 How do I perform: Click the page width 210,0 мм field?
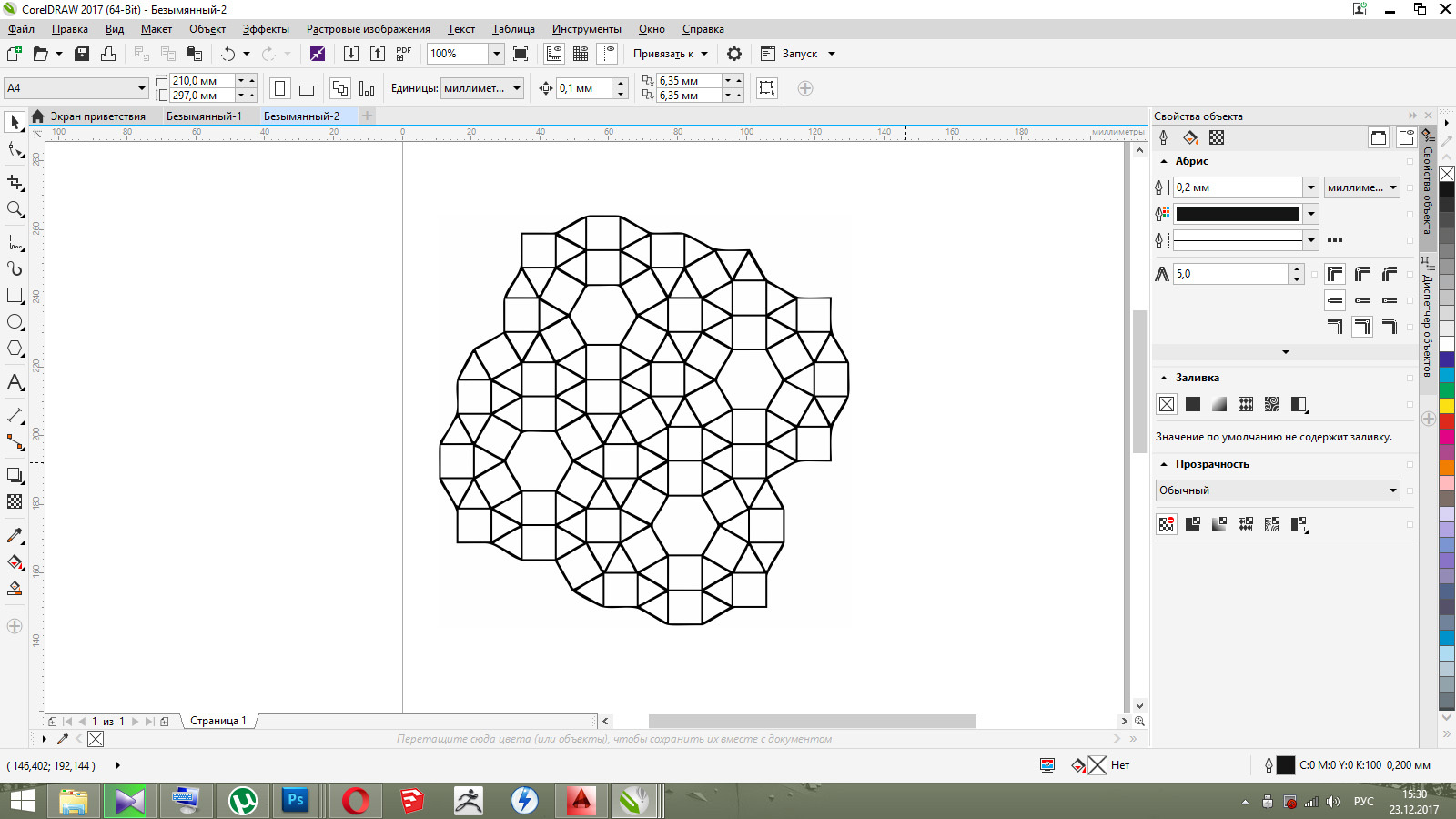[x=202, y=81]
